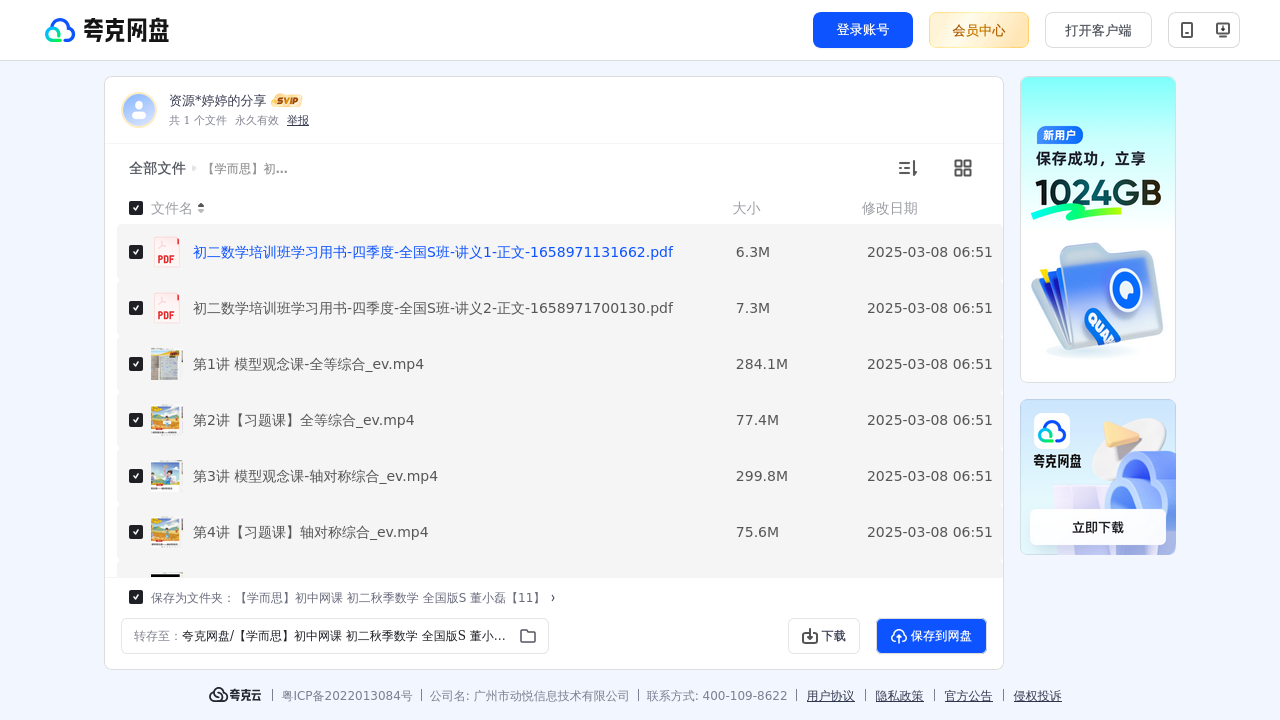Uncheck the 讲义1 PDF checkbox
This screenshot has width=1280, height=720.
[x=136, y=252]
